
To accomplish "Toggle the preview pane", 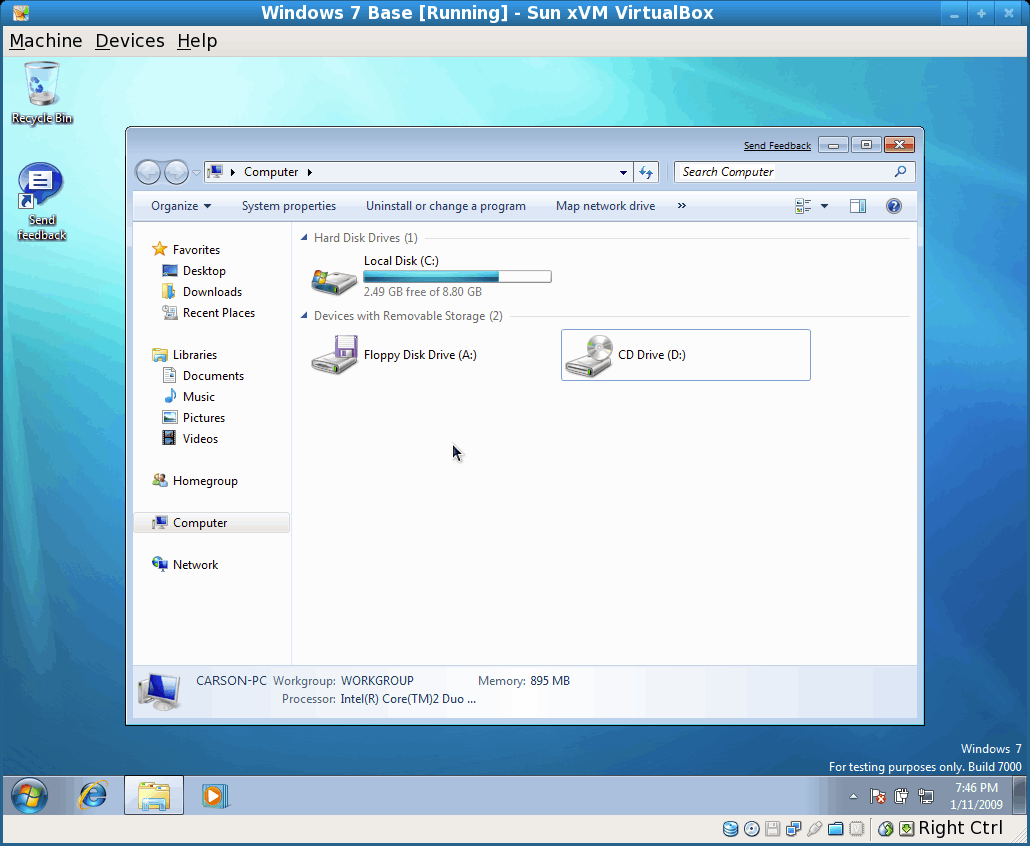I will coord(858,206).
